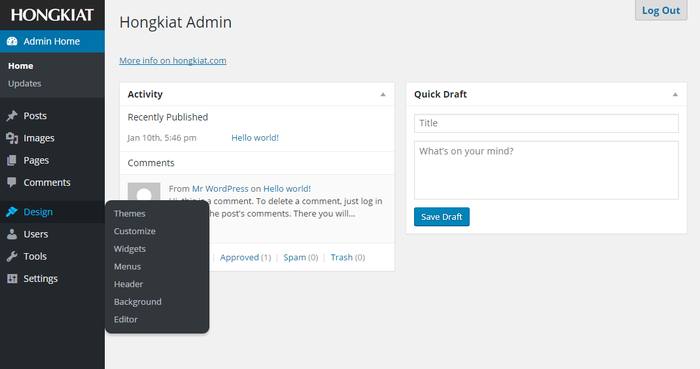Screen dimensions: 700x369
Task: Choose Menus from the Design flyout
Action: pos(127,266)
